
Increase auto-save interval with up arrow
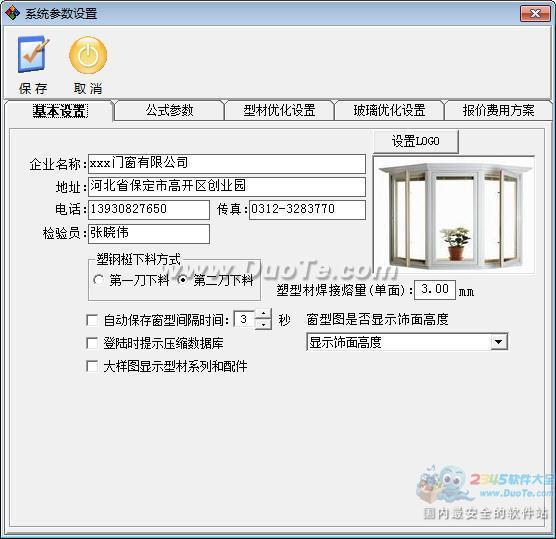pyautogui.click(x=263, y=314)
